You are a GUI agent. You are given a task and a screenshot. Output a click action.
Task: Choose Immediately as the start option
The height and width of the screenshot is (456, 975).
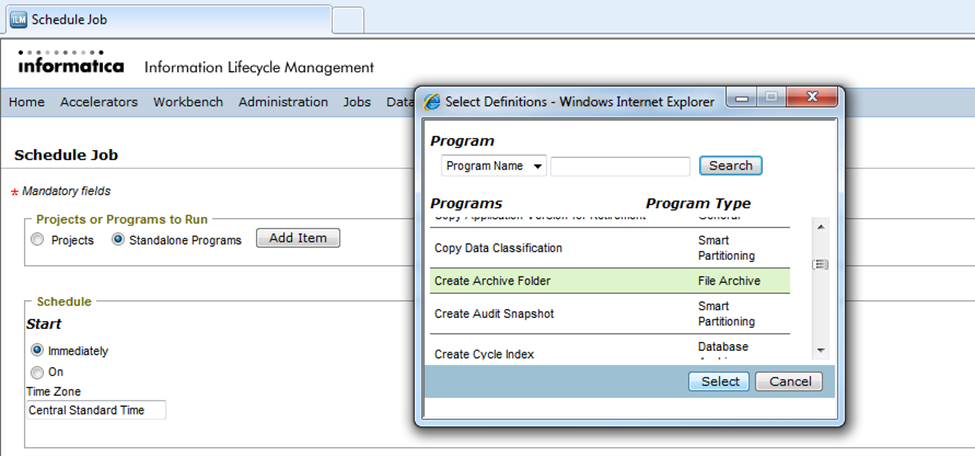pos(37,350)
